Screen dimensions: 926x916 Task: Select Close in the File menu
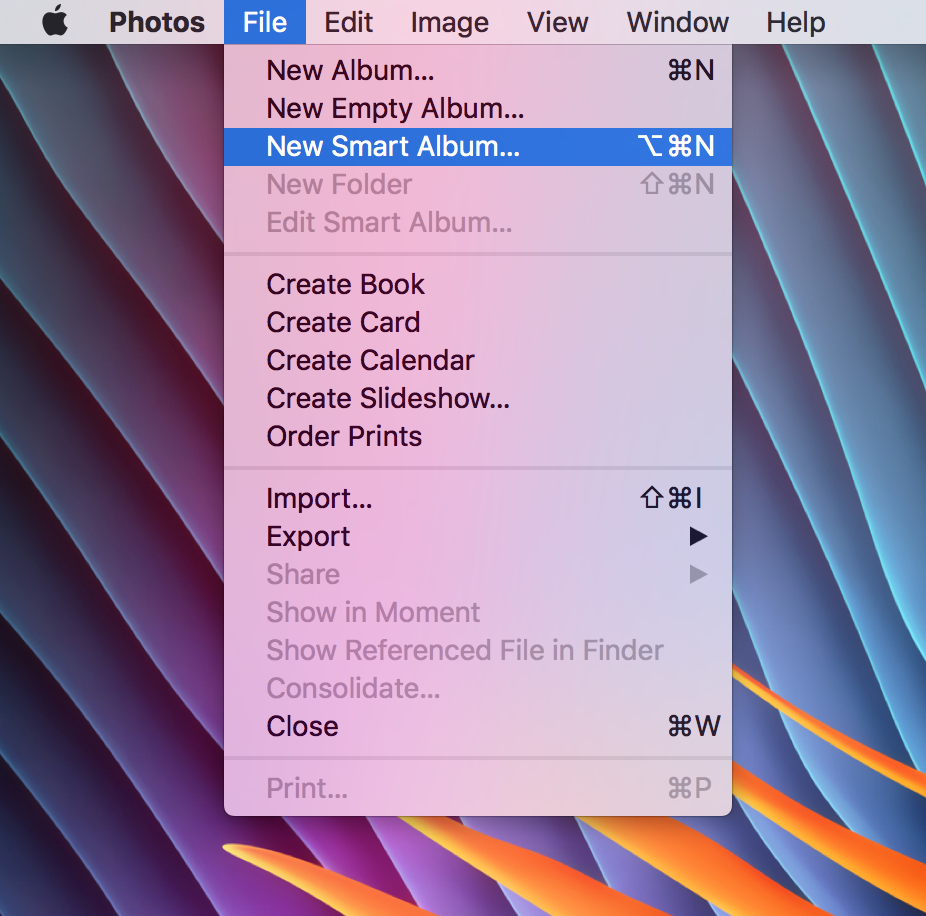302,727
